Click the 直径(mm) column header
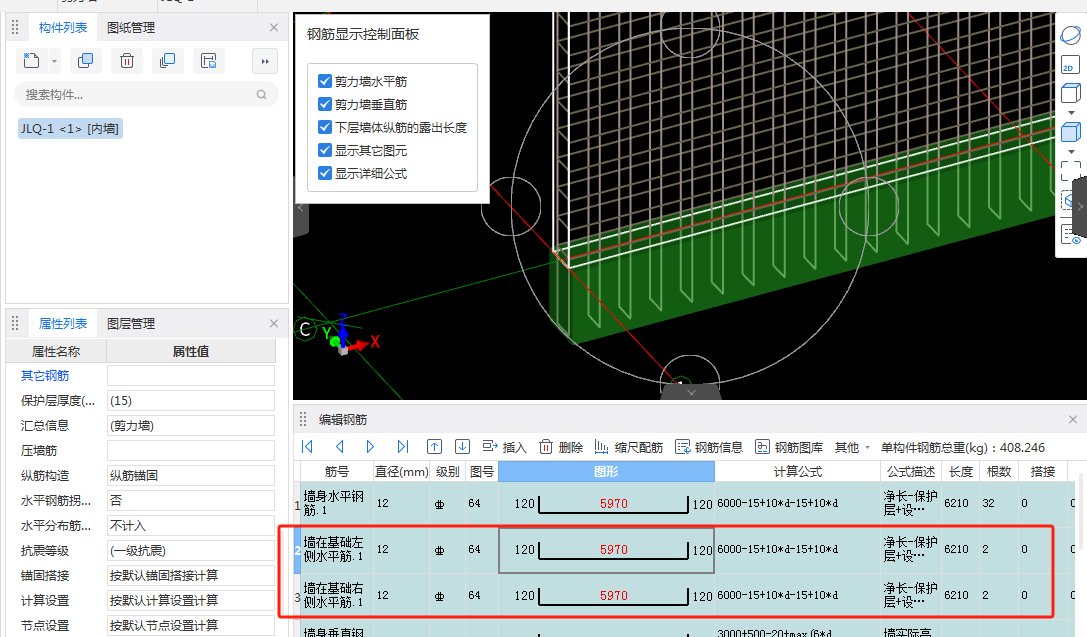Viewport: 1087px width, 637px height. coord(401,471)
